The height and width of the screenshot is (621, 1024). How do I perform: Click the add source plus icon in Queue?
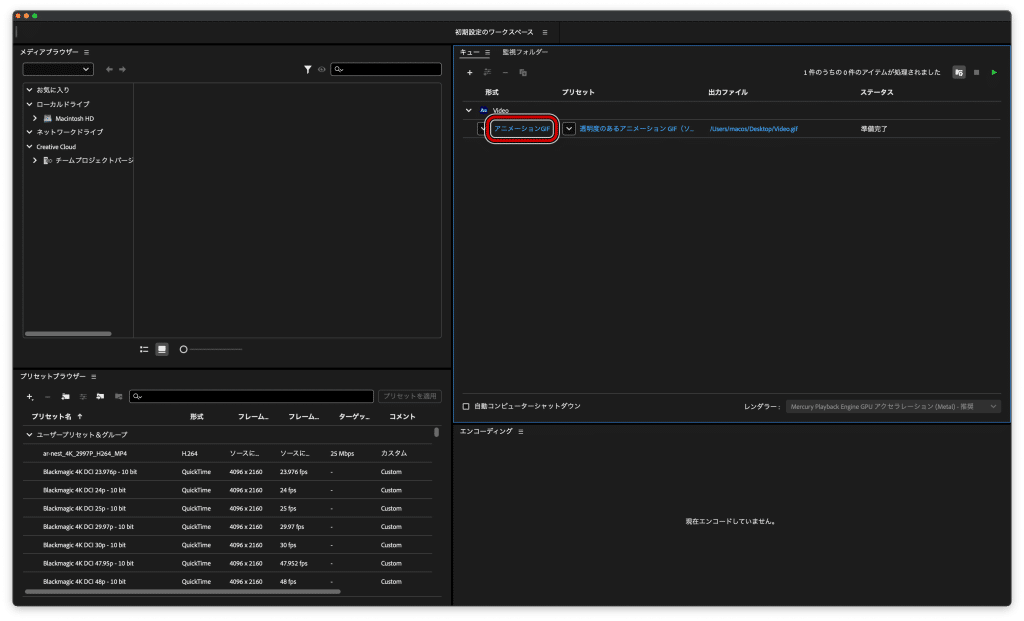pyautogui.click(x=470, y=72)
